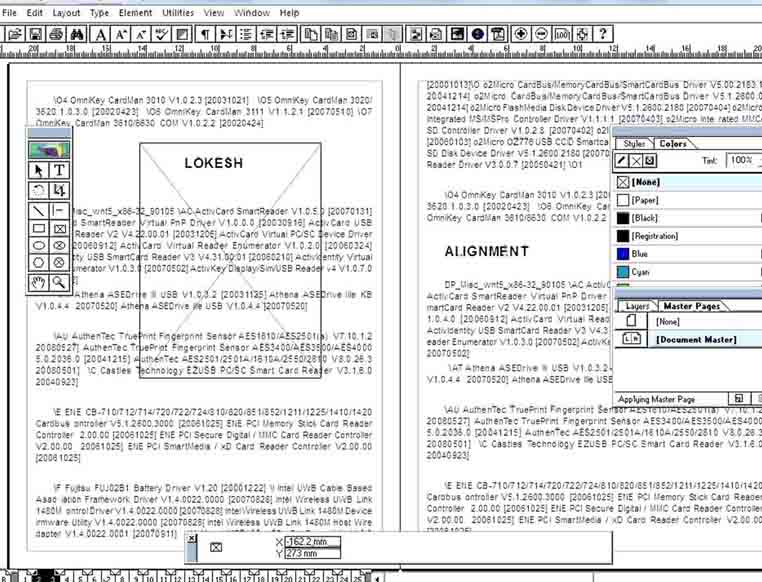Choose the [Registration] color entry

click(x=688, y=236)
